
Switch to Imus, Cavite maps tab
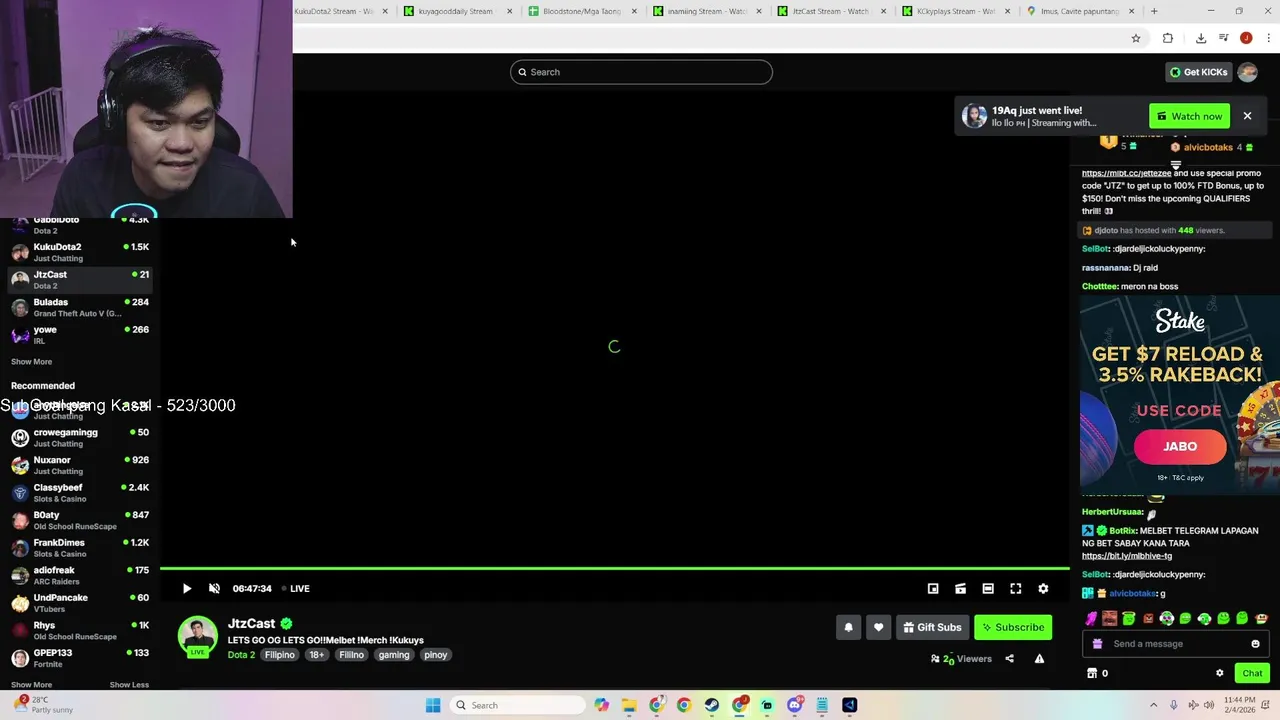click(1082, 11)
